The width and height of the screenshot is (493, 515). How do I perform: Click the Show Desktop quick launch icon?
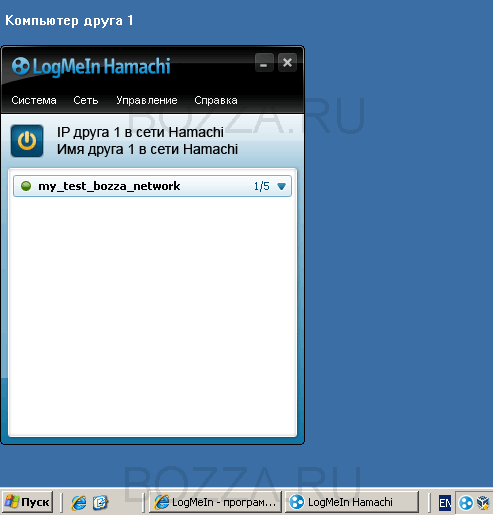pos(100,502)
